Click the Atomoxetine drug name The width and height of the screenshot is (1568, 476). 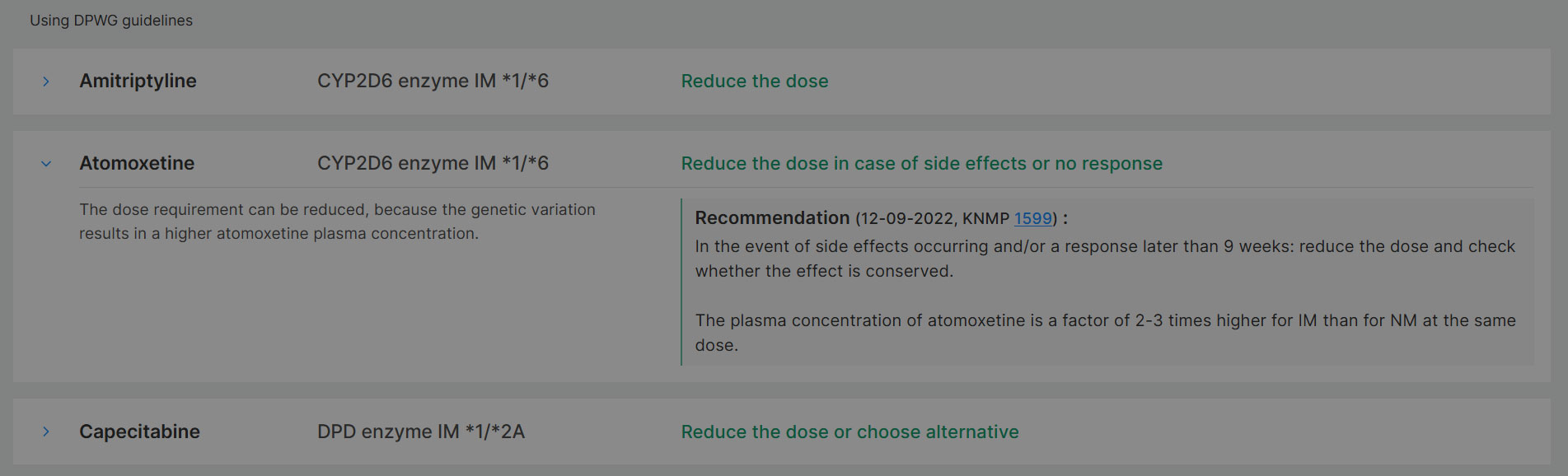[137, 164]
